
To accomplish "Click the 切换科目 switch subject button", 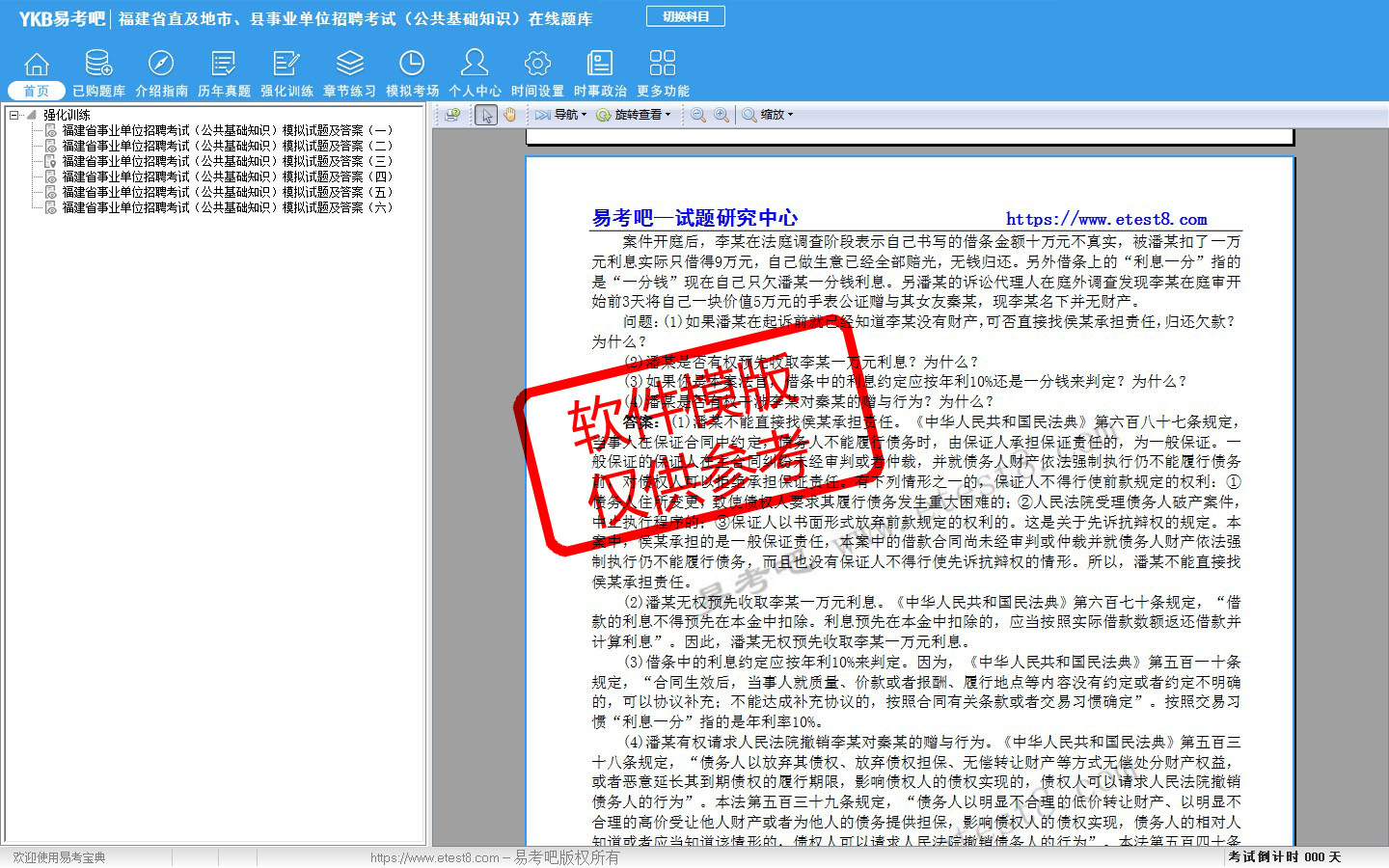I will [686, 16].
